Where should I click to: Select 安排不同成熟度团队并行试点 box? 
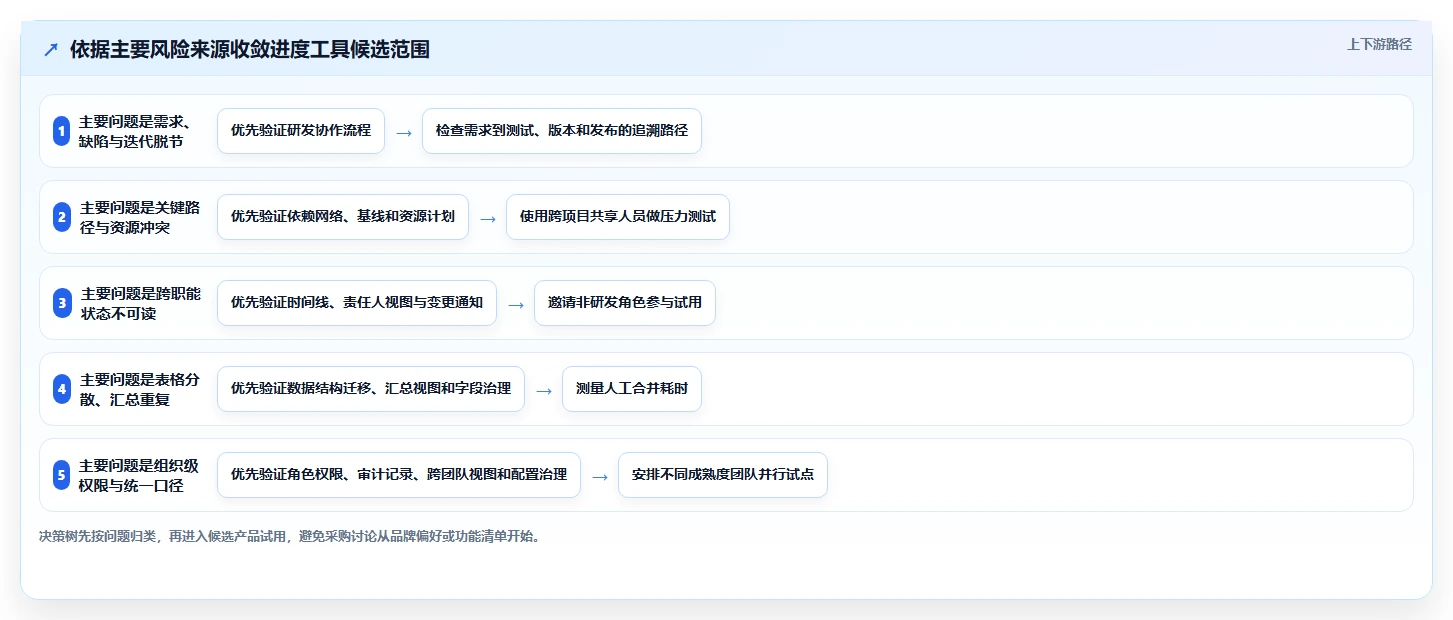click(723, 475)
